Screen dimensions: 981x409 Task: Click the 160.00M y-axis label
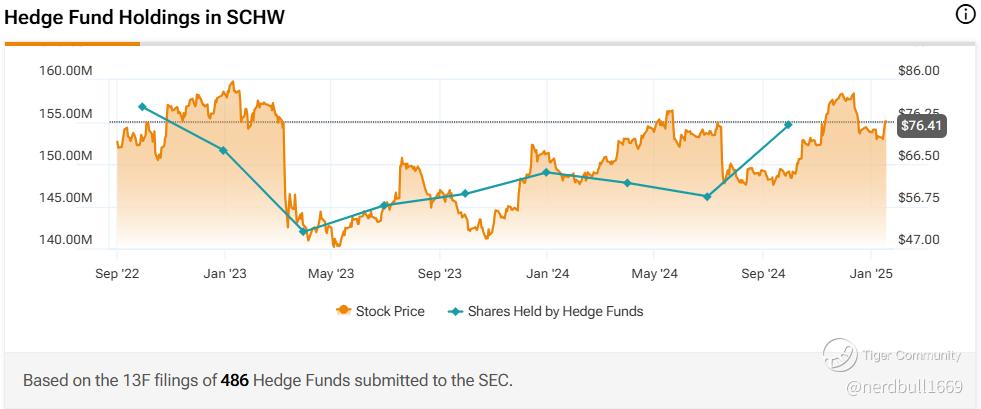[x=67, y=71]
